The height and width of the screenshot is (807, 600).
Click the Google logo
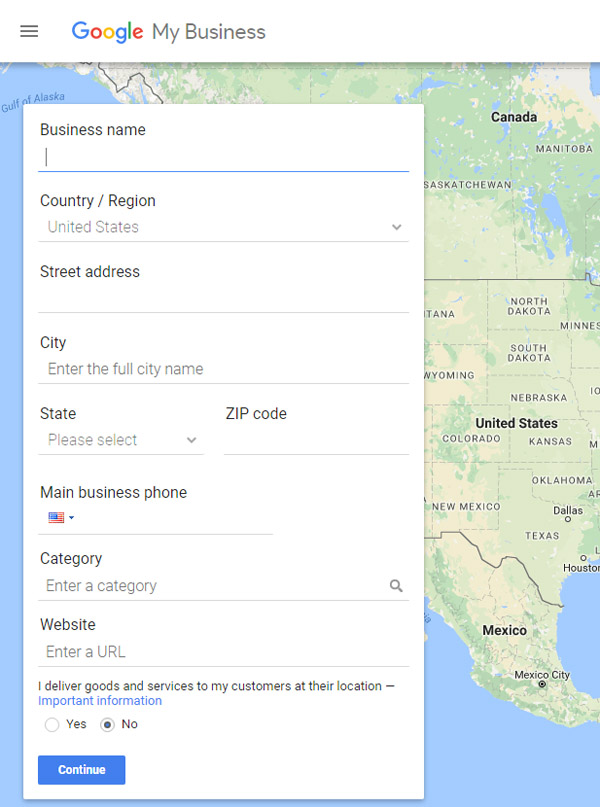pos(107,32)
